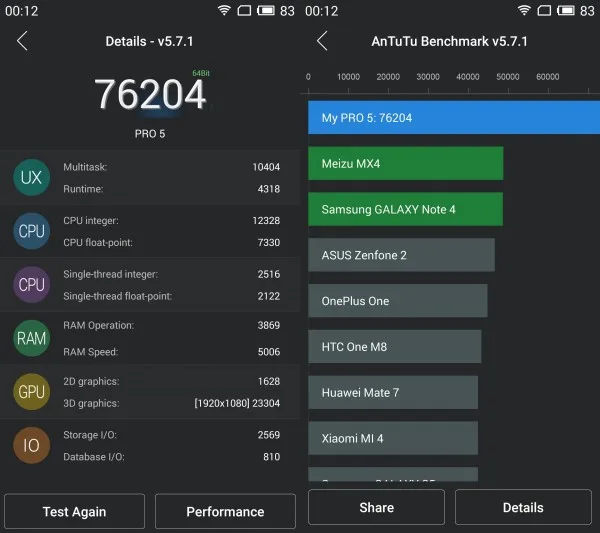Image resolution: width=600 pixels, height=533 pixels.
Task: Tap the 3D graphics row
Action: [171, 403]
